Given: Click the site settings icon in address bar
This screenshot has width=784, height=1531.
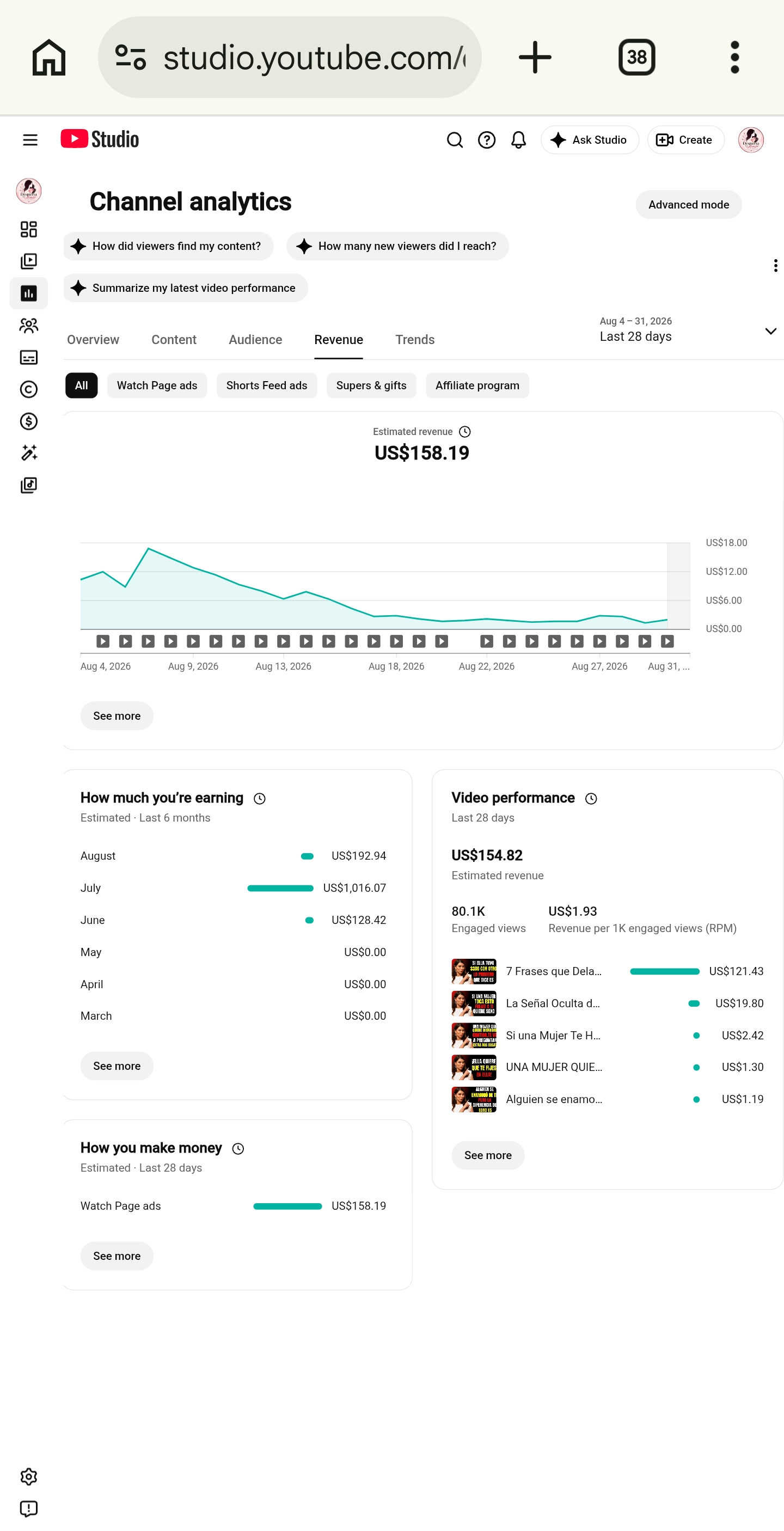Looking at the screenshot, I should [131, 57].
